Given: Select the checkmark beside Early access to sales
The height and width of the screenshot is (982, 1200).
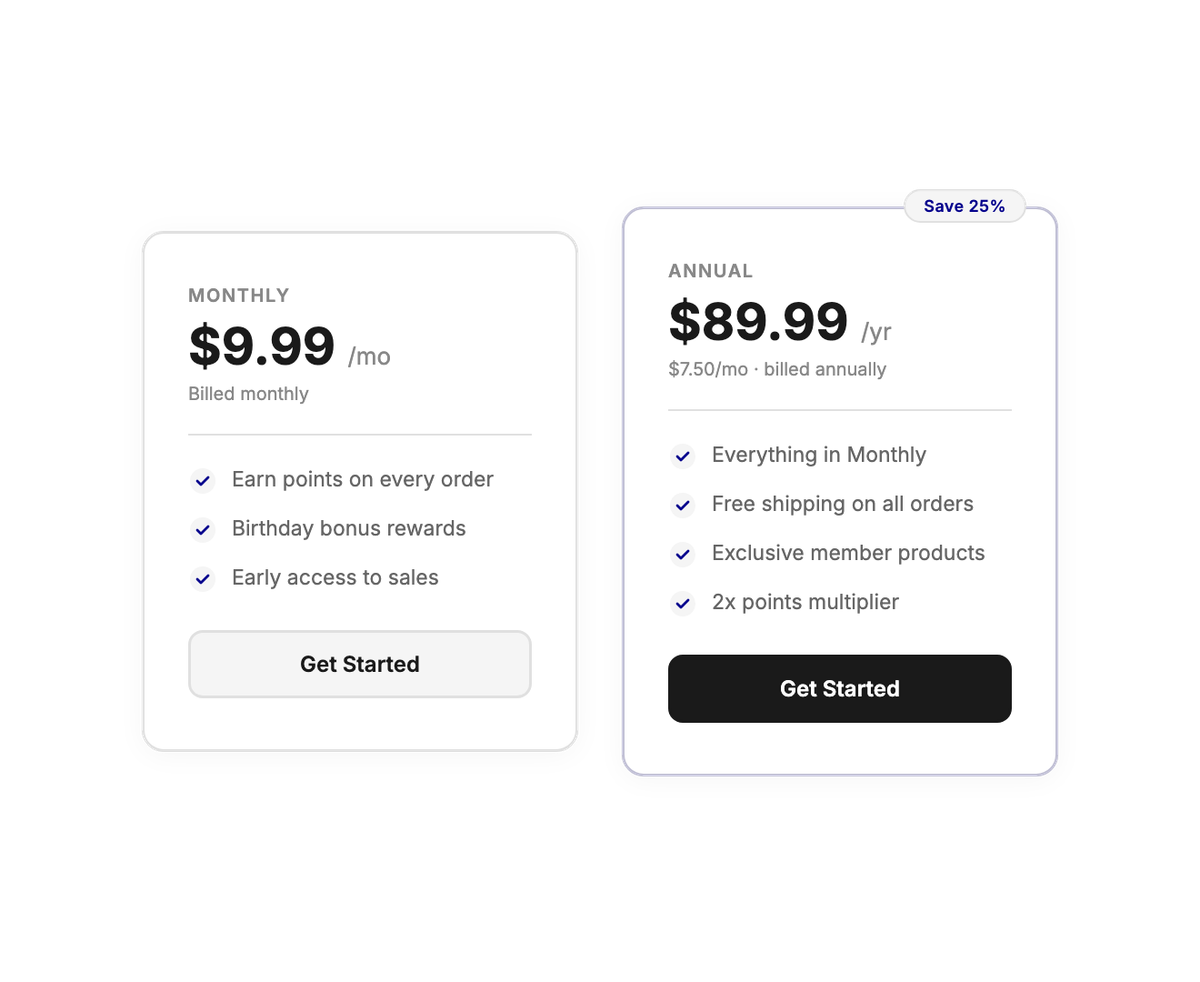Looking at the screenshot, I should (202, 578).
